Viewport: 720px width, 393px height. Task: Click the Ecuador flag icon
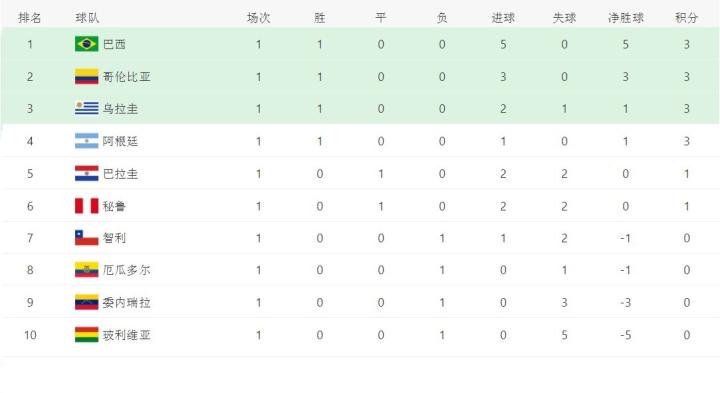coord(86,270)
